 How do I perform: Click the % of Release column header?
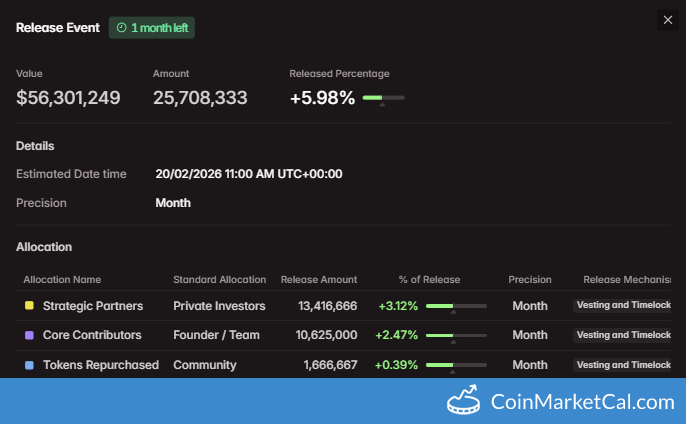pyautogui.click(x=432, y=279)
